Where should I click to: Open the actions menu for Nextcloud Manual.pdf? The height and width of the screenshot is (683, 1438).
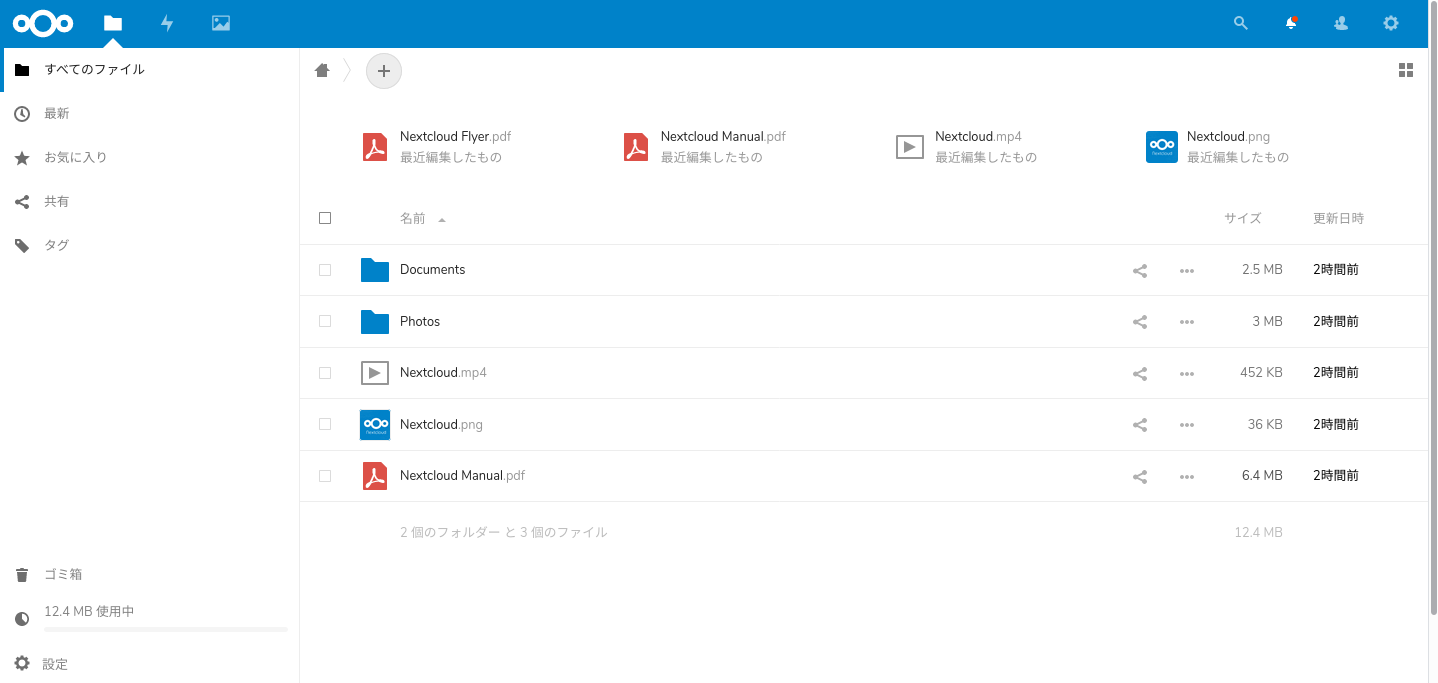coord(1186,476)
